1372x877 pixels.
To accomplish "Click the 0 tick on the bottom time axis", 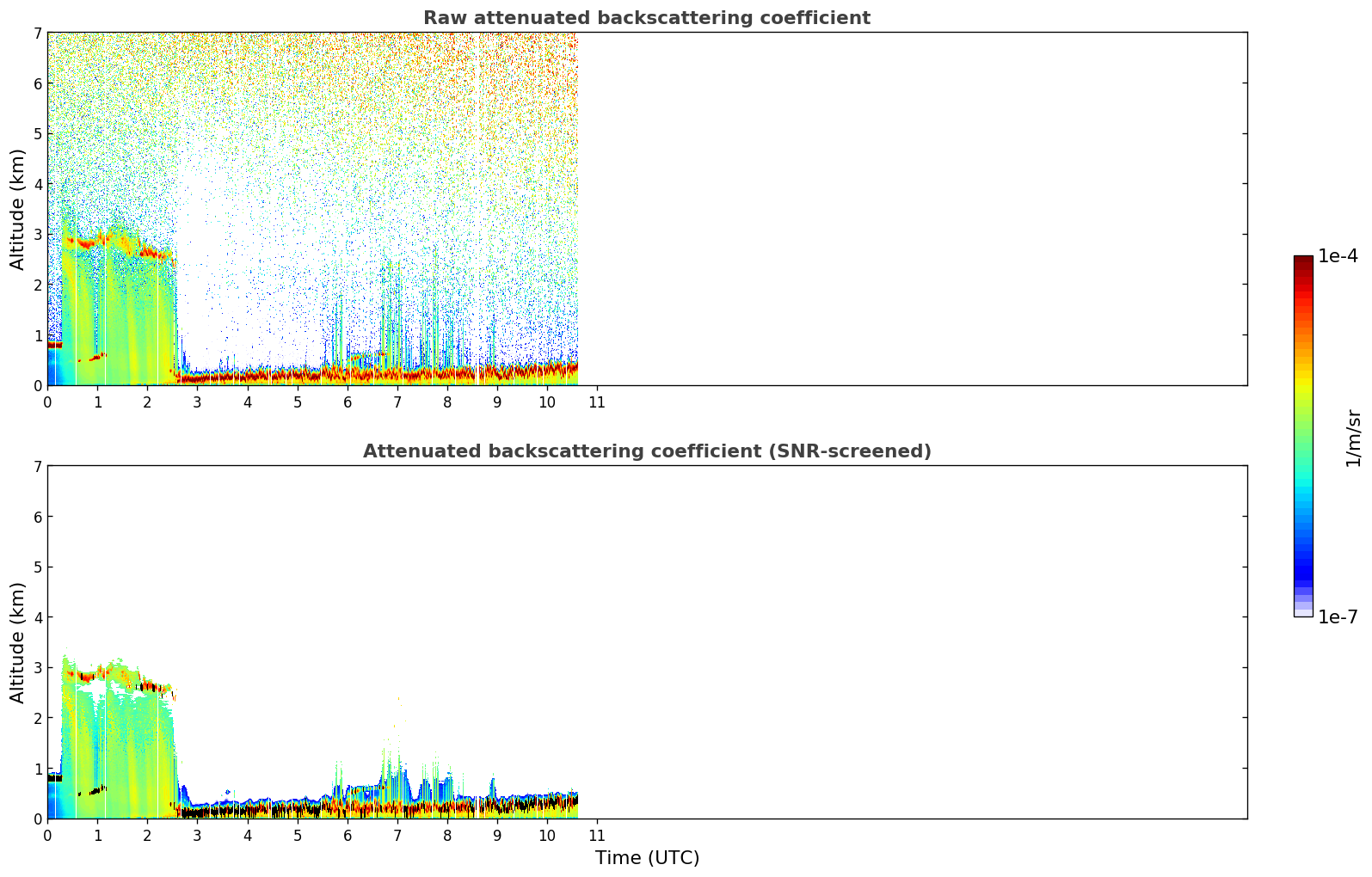I will [47, 836].
